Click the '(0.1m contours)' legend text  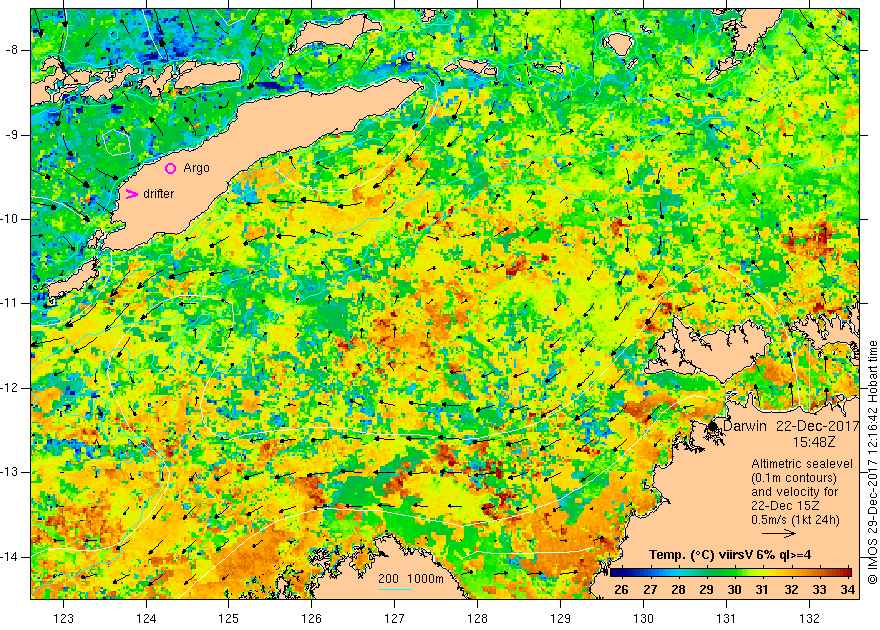click(794, 478)
